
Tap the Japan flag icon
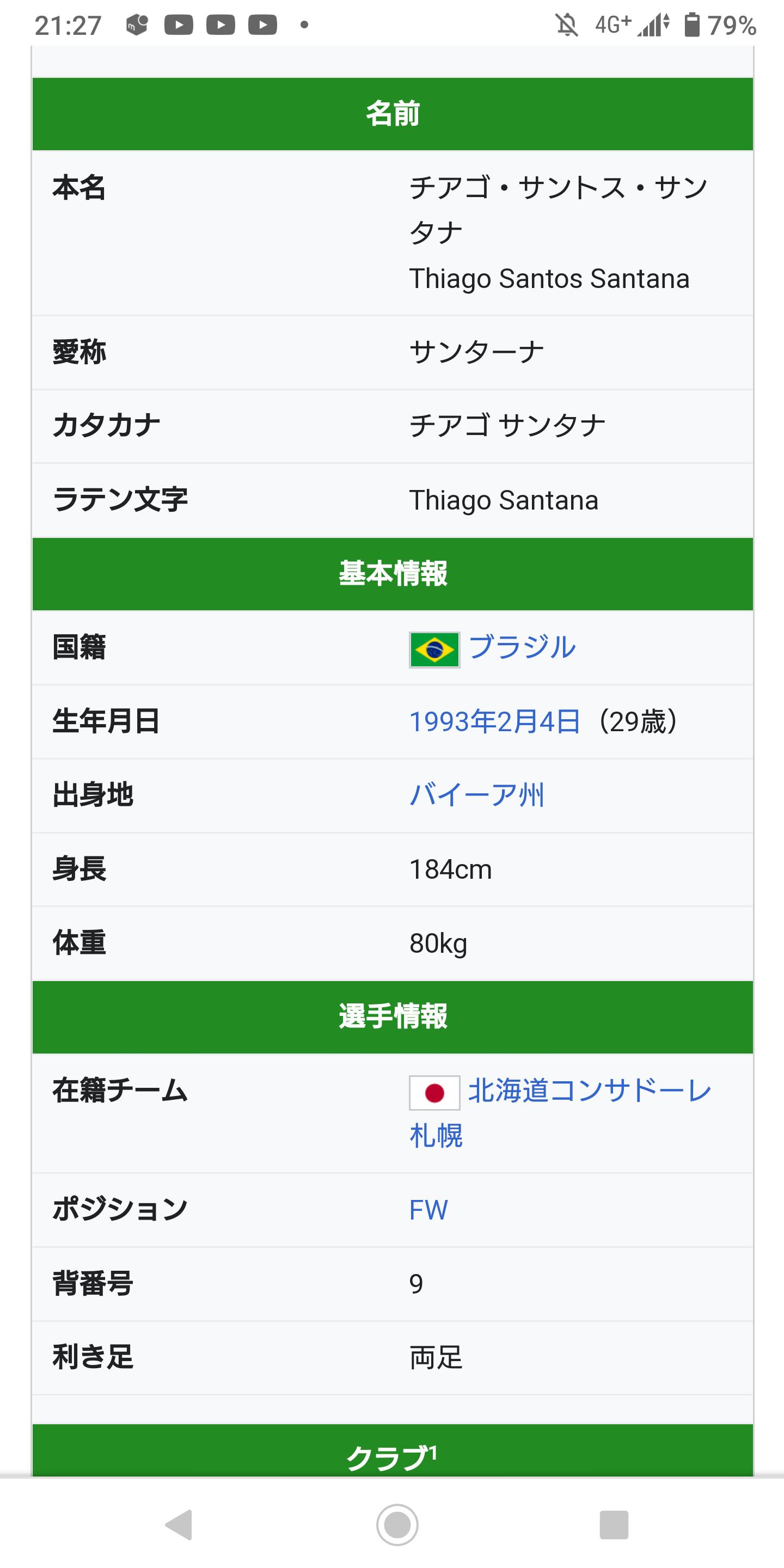tap(434, 1093)
